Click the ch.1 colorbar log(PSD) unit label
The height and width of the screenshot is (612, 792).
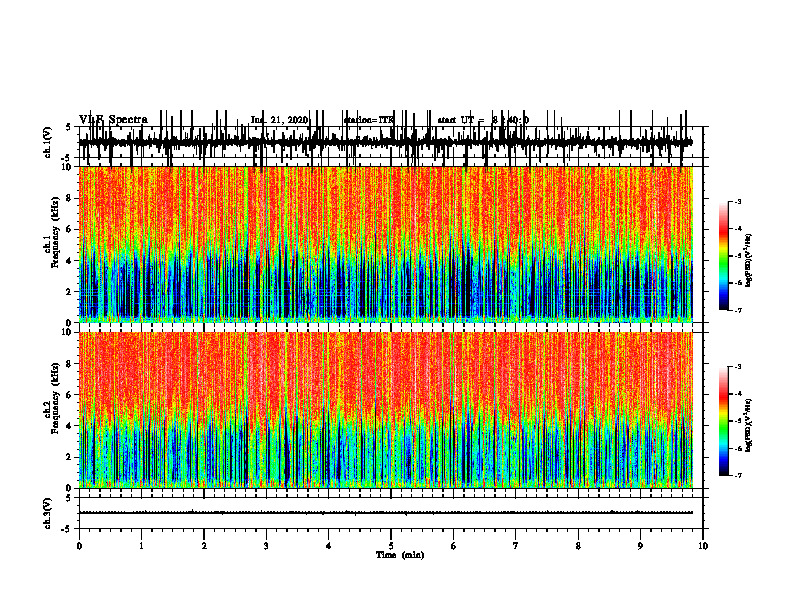click(749, 260)
